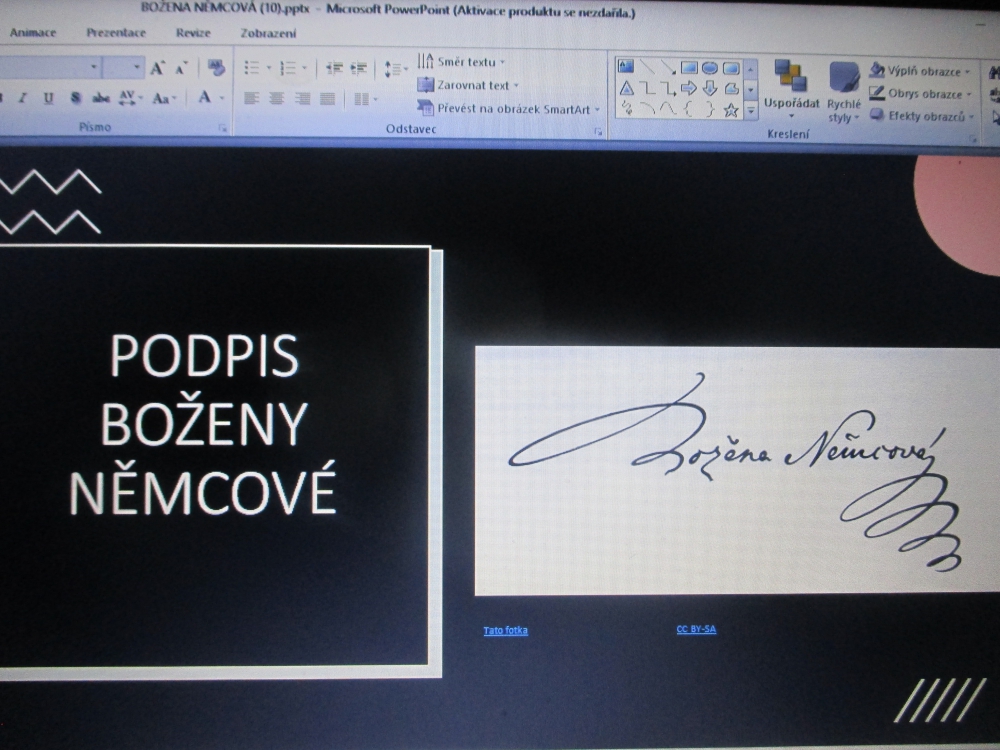Select the Božena Němcová signature image

point(737,471)
